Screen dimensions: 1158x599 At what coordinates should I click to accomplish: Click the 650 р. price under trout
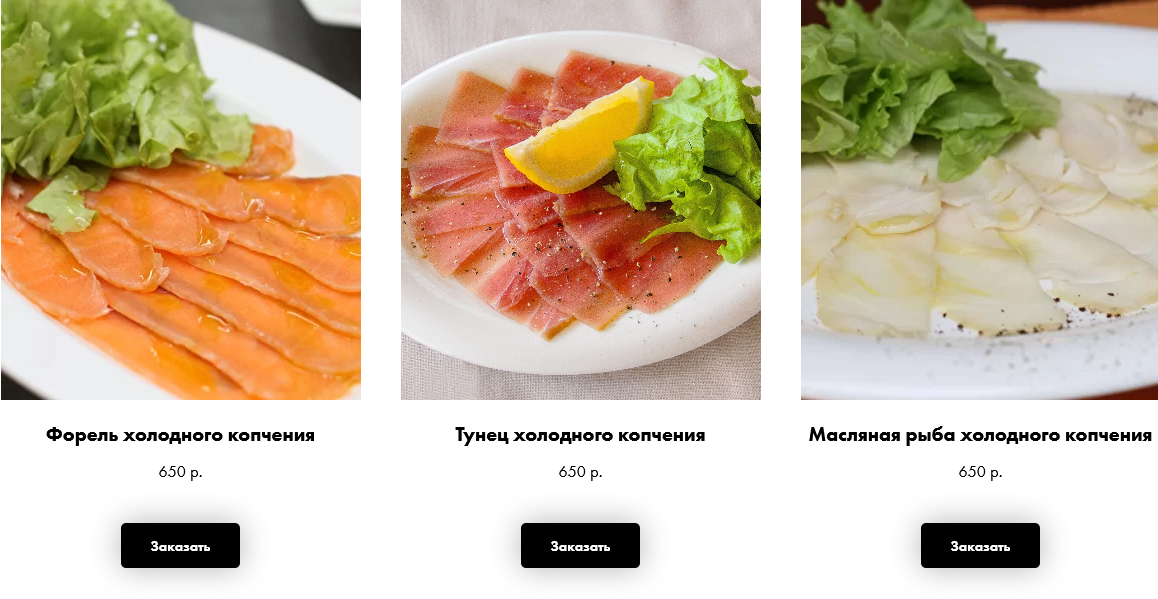tap(180, 472)
